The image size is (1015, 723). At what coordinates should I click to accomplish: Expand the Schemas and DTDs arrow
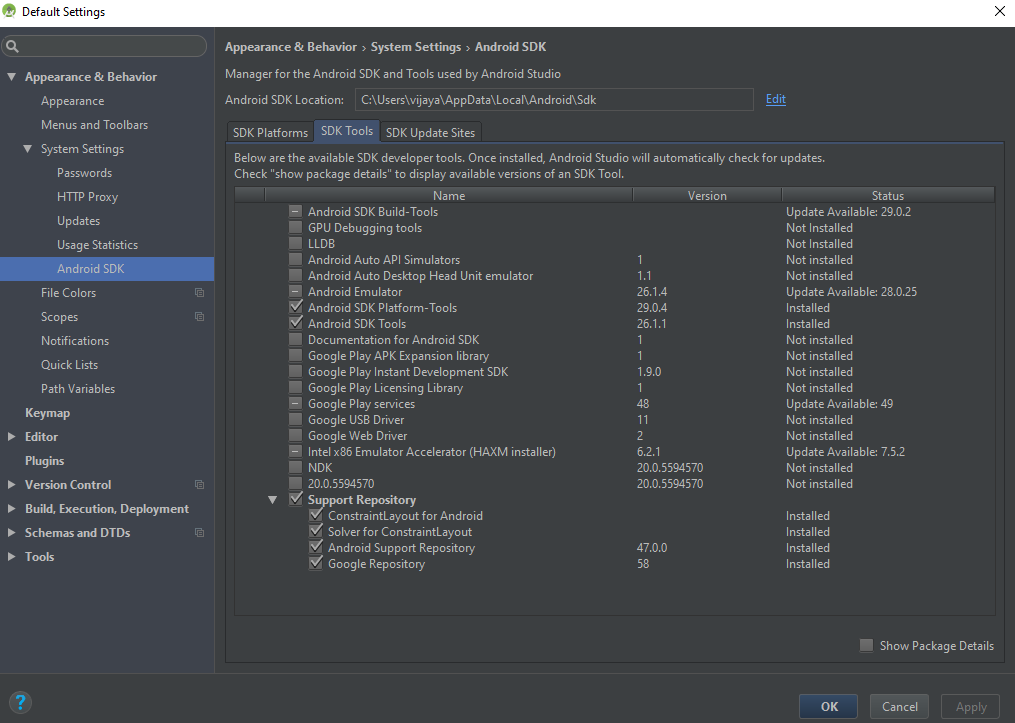11,533
